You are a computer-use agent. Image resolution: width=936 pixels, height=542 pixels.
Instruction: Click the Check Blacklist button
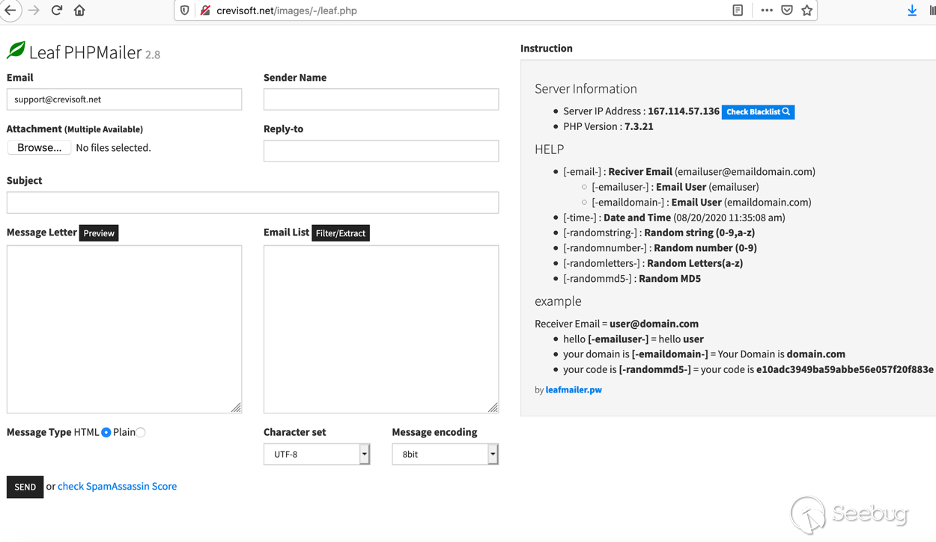758,112
